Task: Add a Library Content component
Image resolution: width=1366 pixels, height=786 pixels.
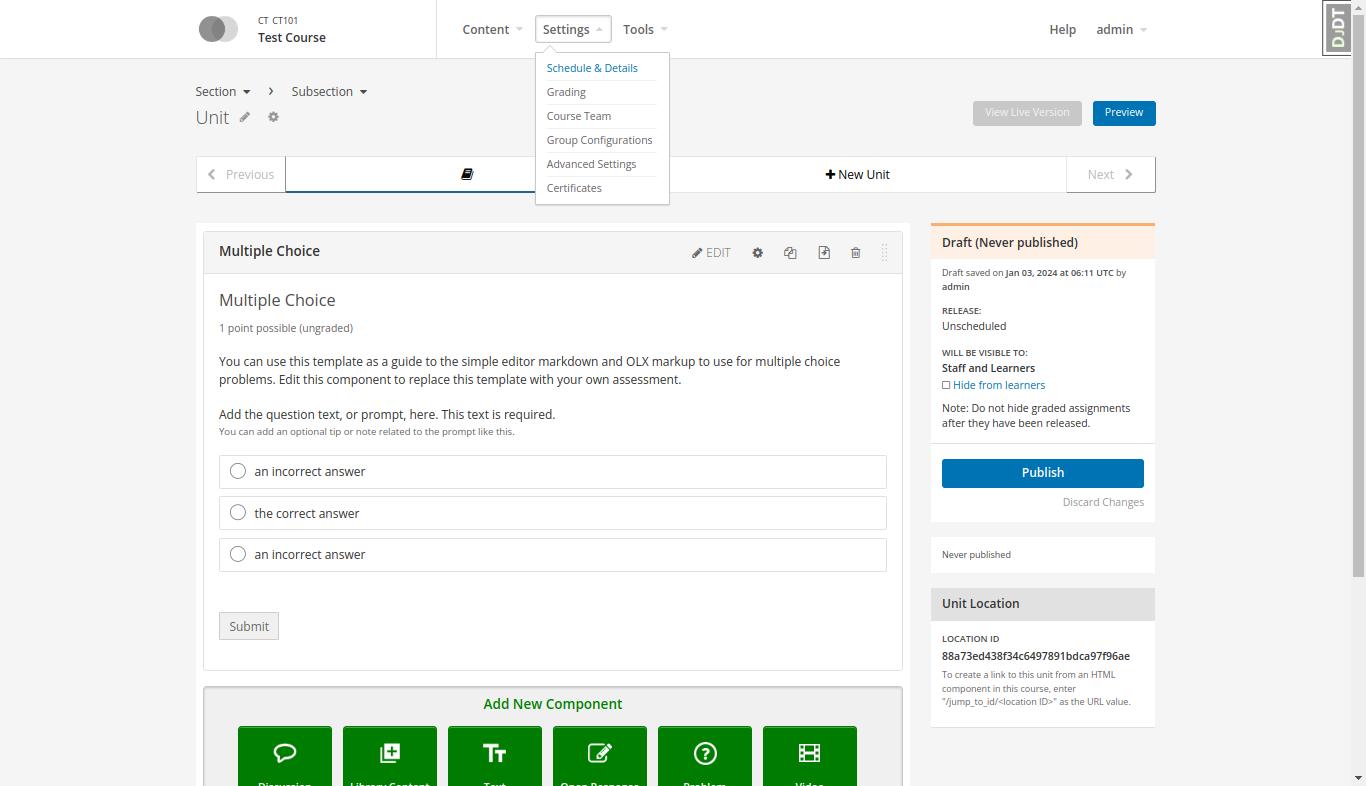Action: point(390,757)
